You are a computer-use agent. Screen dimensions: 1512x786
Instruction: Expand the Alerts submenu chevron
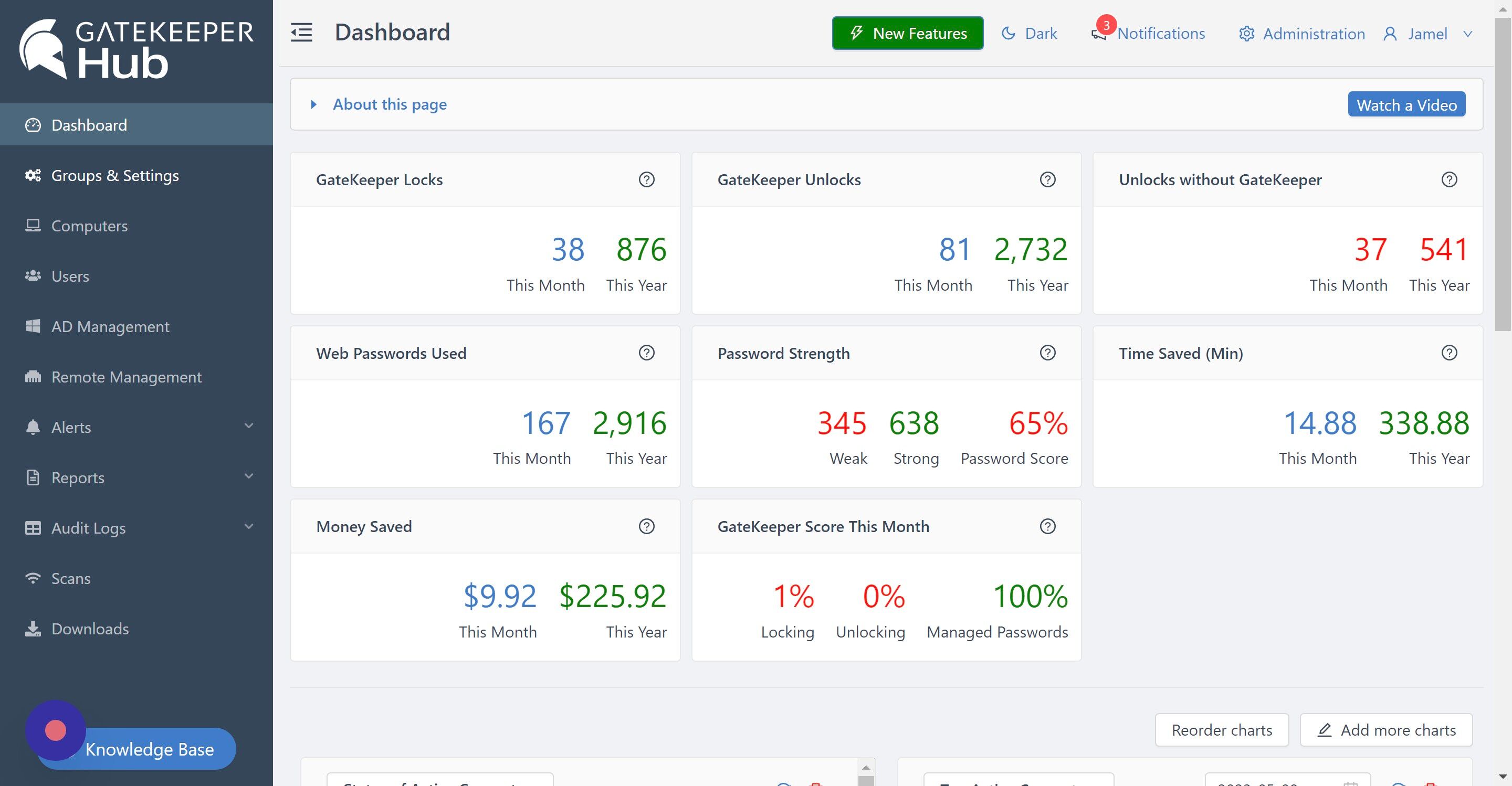pos(249,426)
